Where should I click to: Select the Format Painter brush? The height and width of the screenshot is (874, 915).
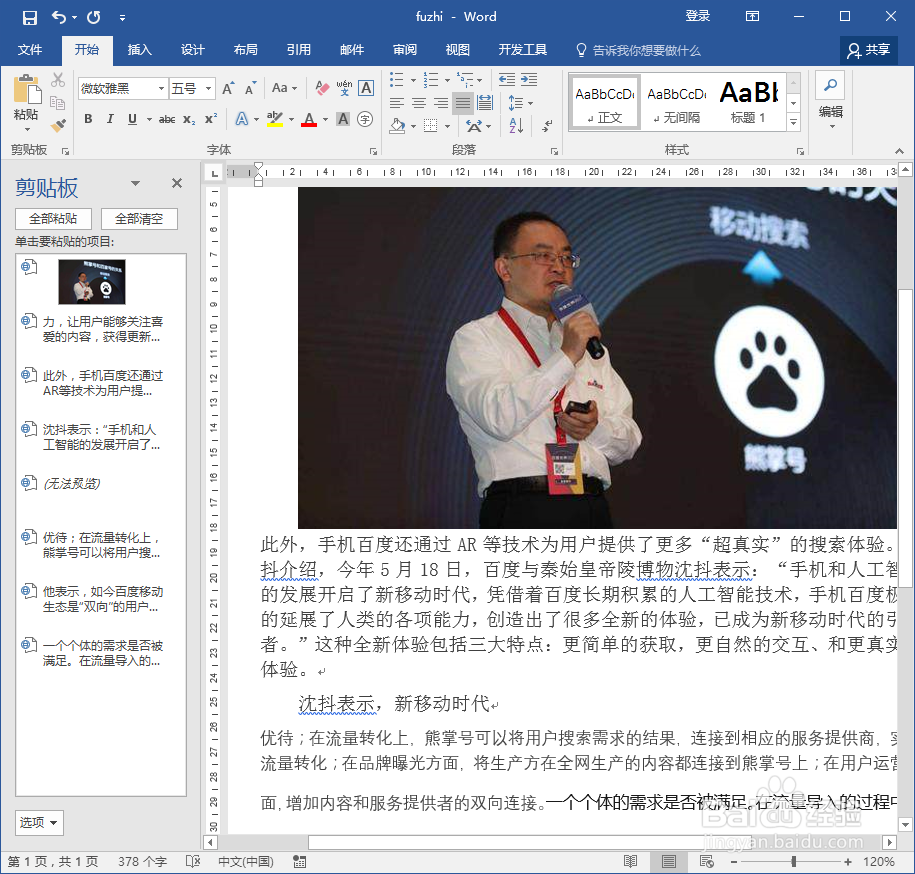[57, 125]
